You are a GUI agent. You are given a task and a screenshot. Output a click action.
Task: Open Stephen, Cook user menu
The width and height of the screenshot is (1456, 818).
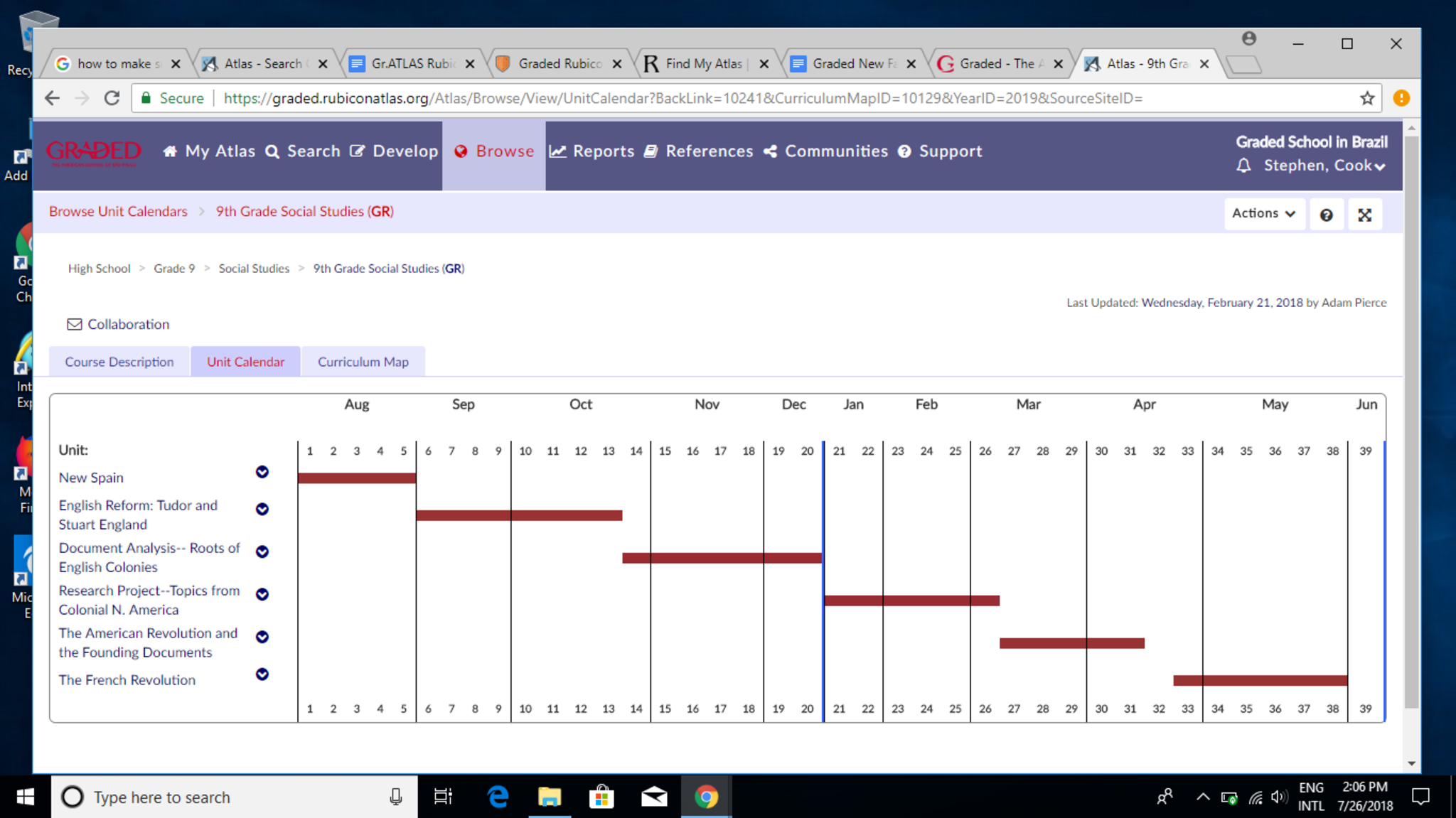(x=1324, y=166)
